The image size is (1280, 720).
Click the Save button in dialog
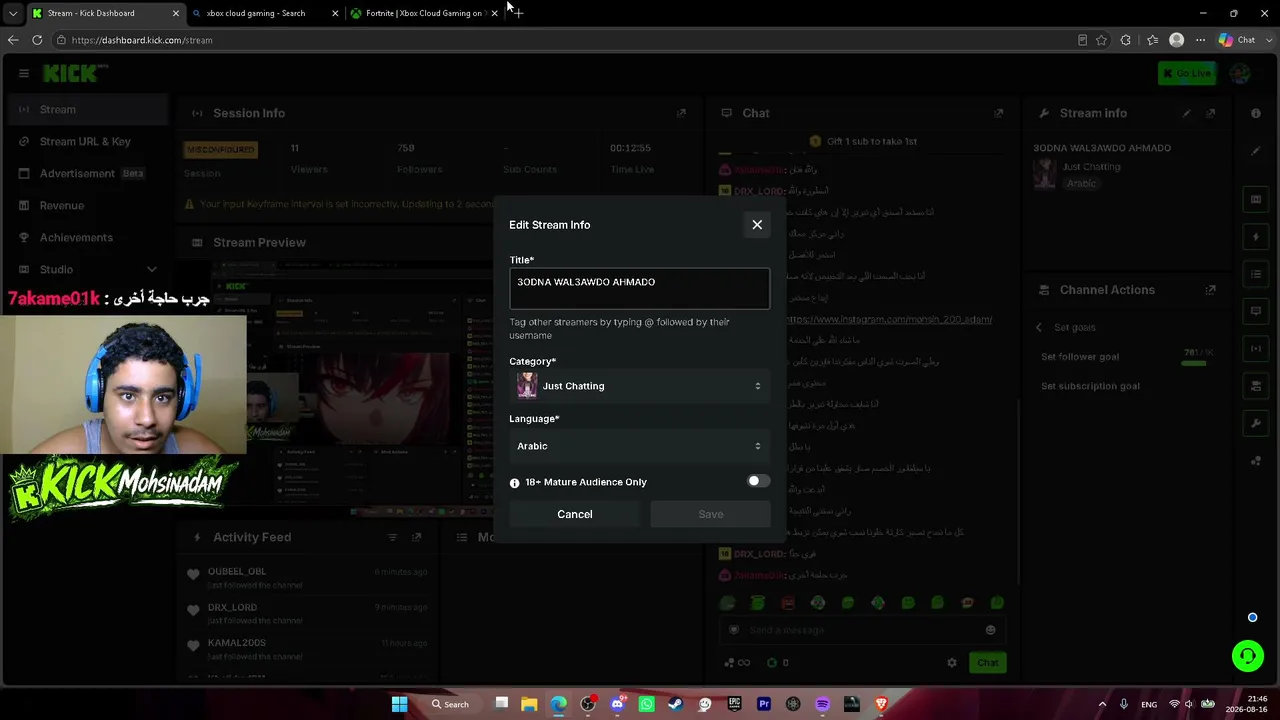[711, 514]
